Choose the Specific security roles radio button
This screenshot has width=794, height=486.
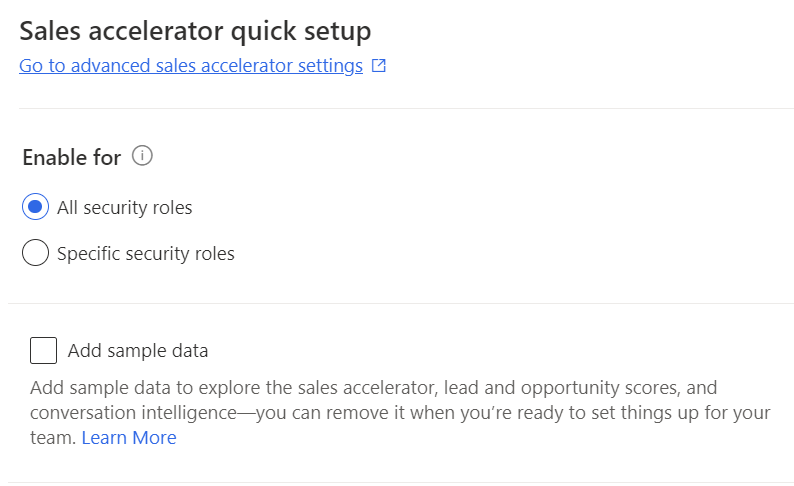point(35,253)
